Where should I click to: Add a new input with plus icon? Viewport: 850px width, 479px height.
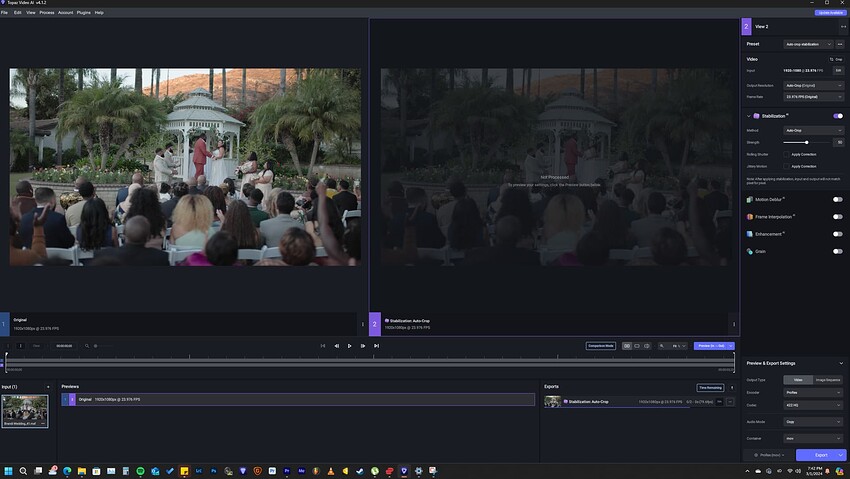pos(47,386)
